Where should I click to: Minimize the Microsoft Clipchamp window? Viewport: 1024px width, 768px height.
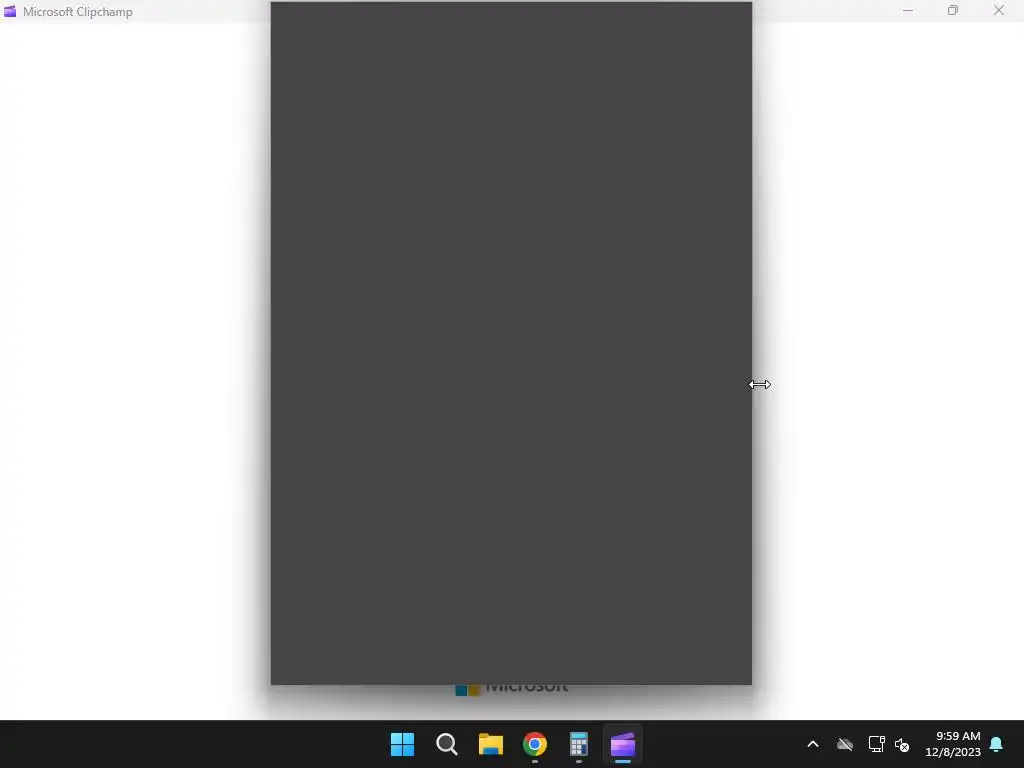tap(908, 10)
